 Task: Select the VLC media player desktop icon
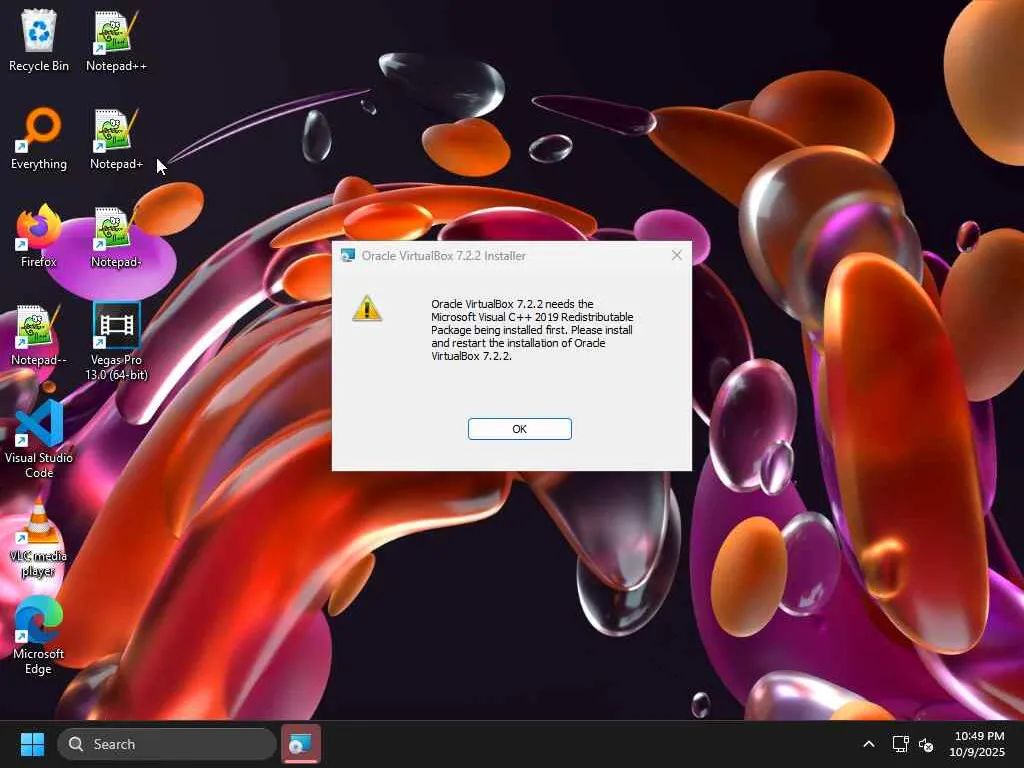click(39, 537)
